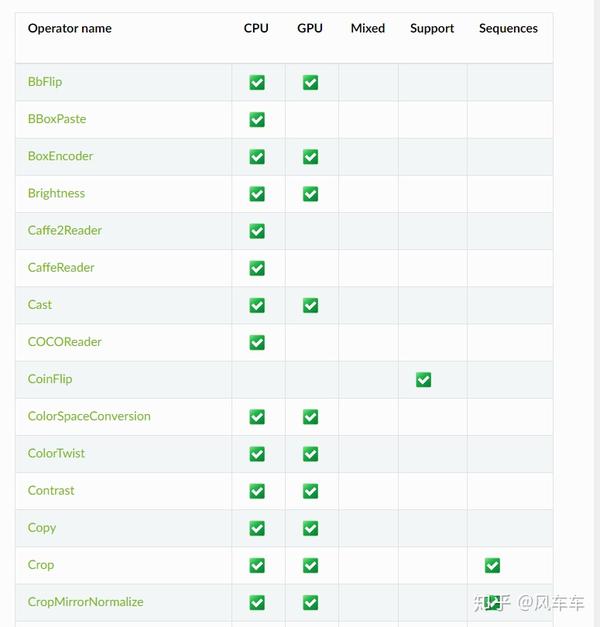The width and height of the screenshot is (600, 627).
Task: Open the ColorSpaceConversion operator link
Action: (x=89, y=416)
